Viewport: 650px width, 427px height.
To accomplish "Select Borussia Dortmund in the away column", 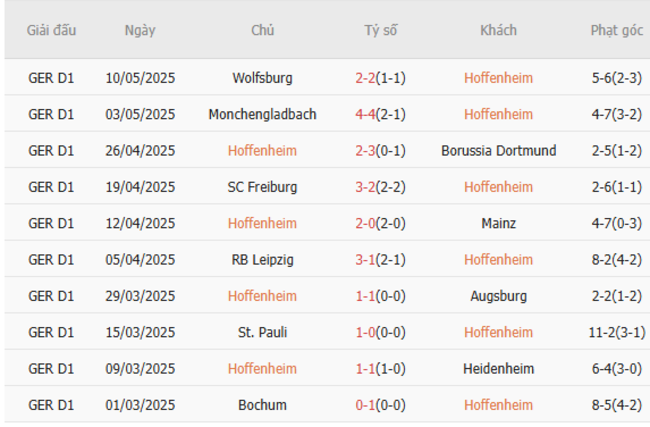I will click(498, 151).
